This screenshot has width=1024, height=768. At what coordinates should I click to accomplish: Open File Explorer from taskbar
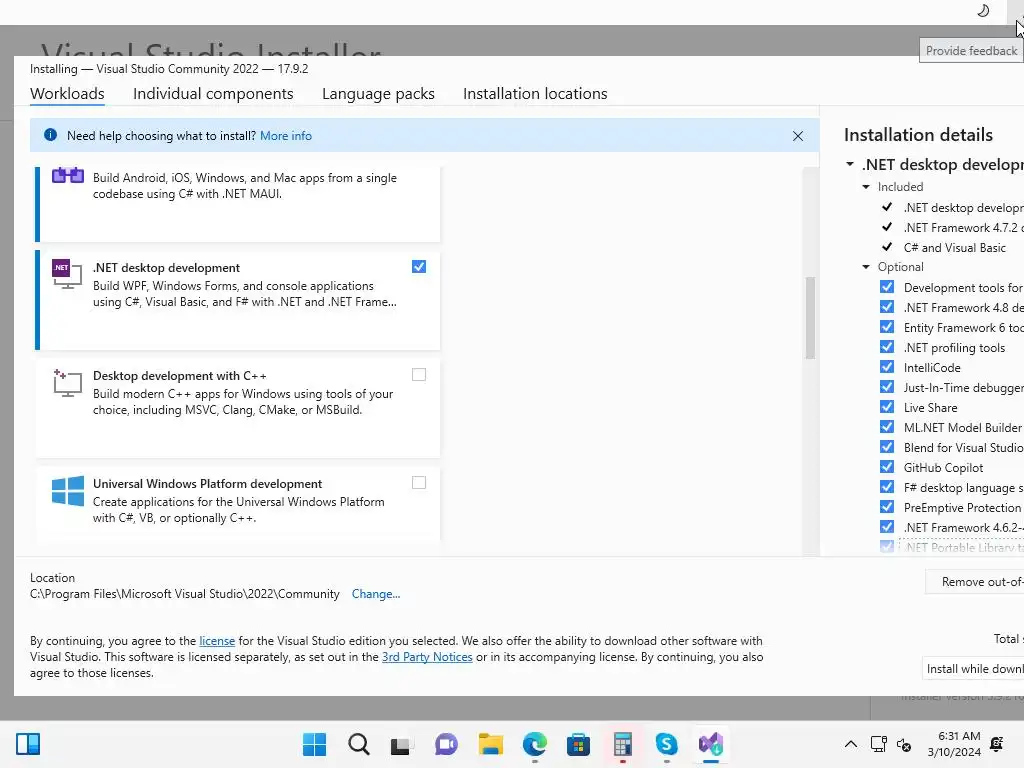(490, 744)
